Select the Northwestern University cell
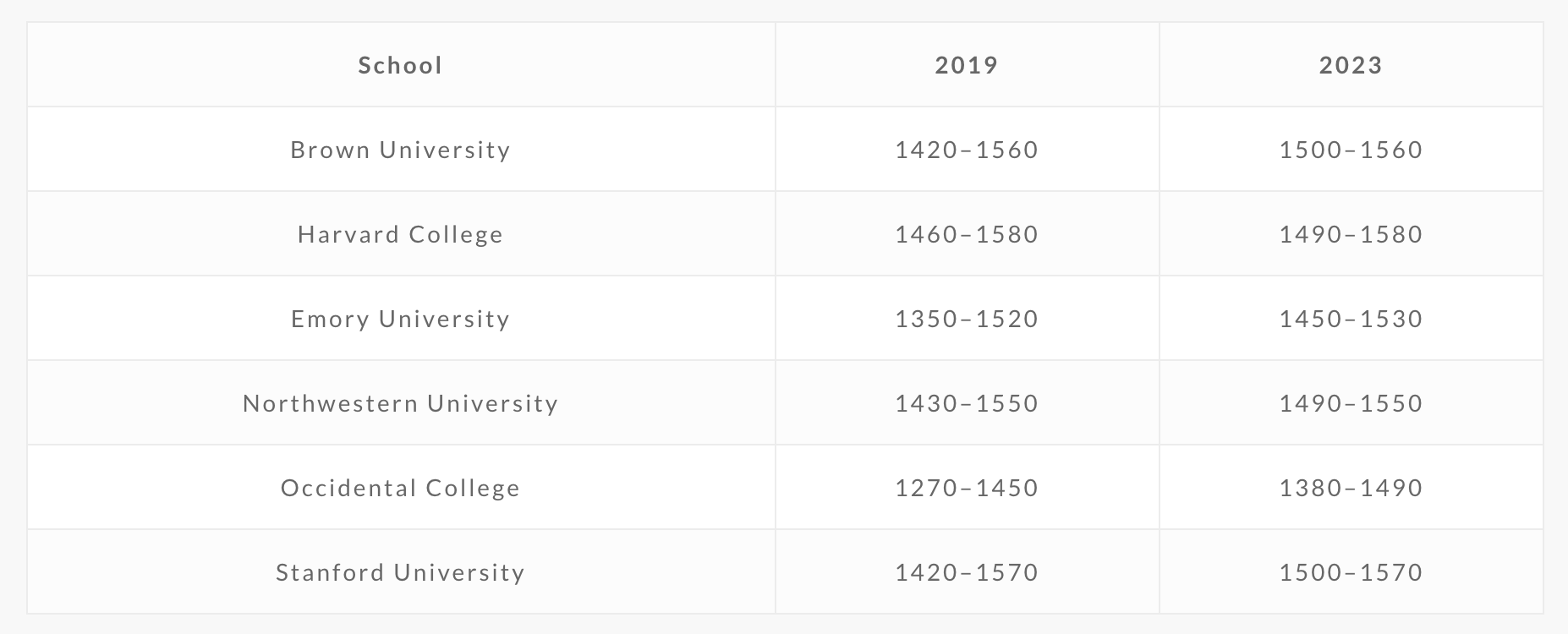 400,403
